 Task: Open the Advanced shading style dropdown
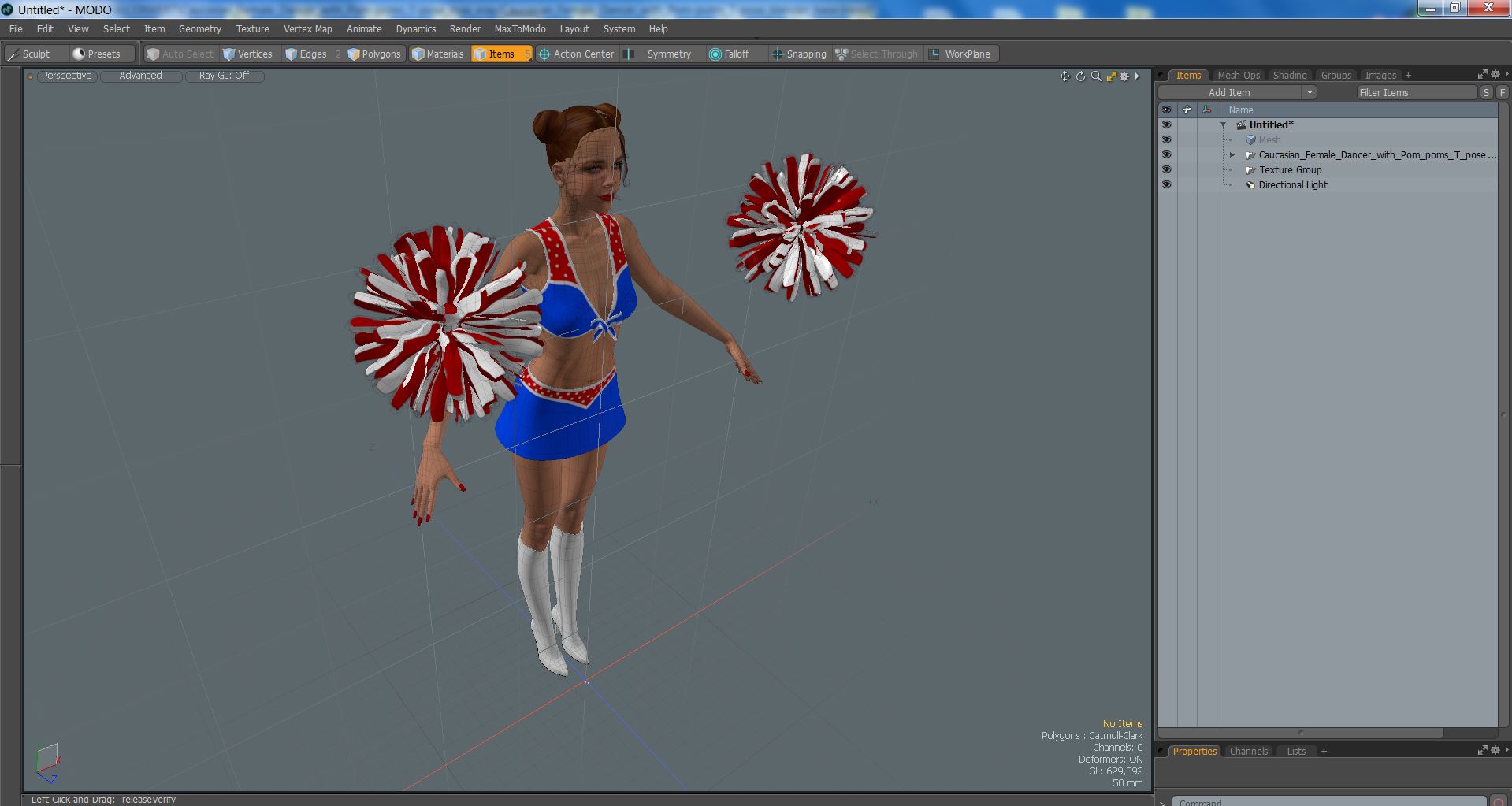pyautogui.click(x=140, y=76)
